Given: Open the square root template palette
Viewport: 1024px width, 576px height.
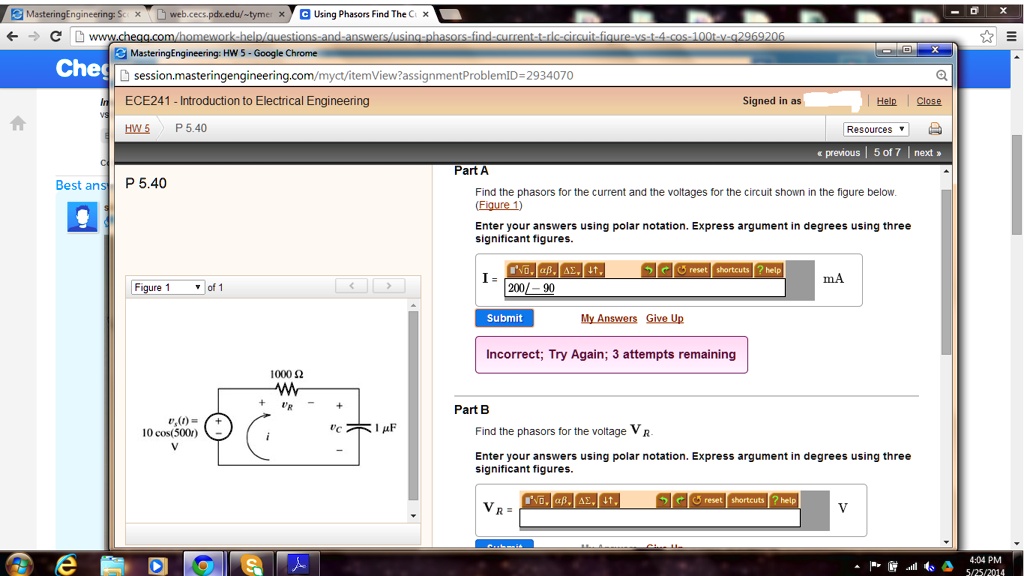Looking at the screenshot, I should (523, 270).
